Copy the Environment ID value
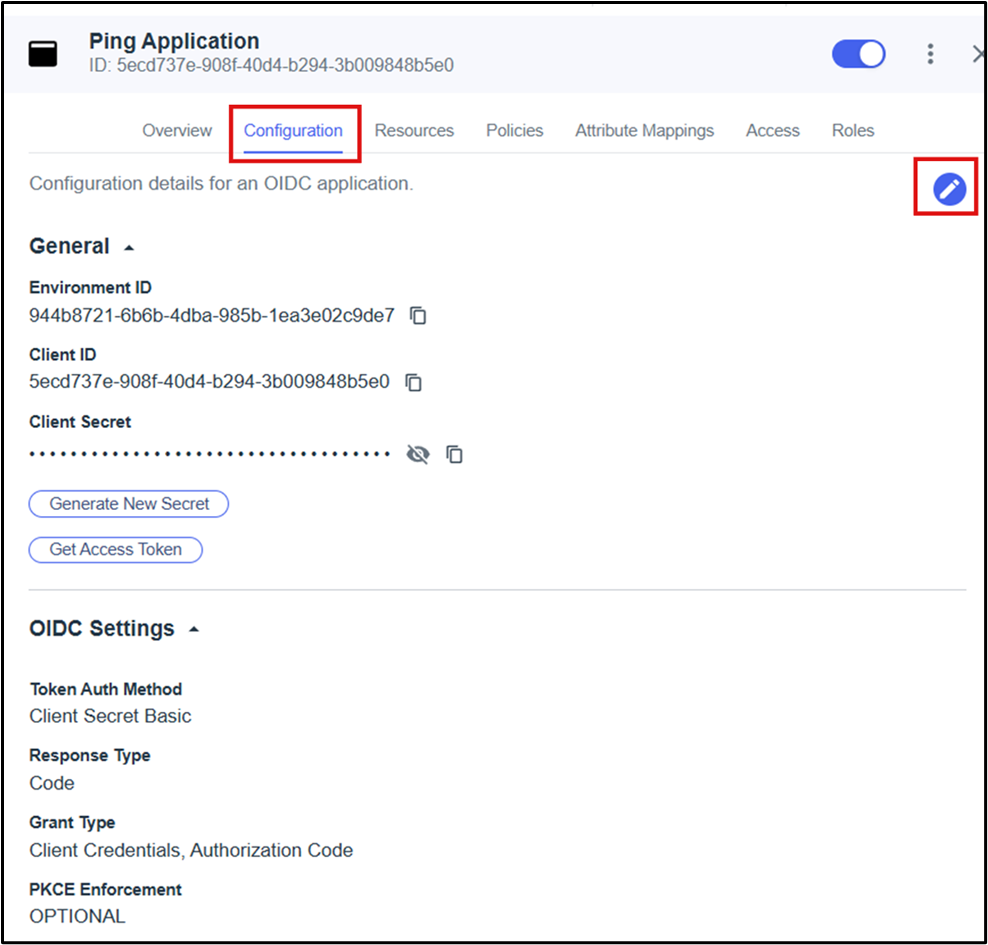This screenshot has height=945, width=988. [418, 315]
